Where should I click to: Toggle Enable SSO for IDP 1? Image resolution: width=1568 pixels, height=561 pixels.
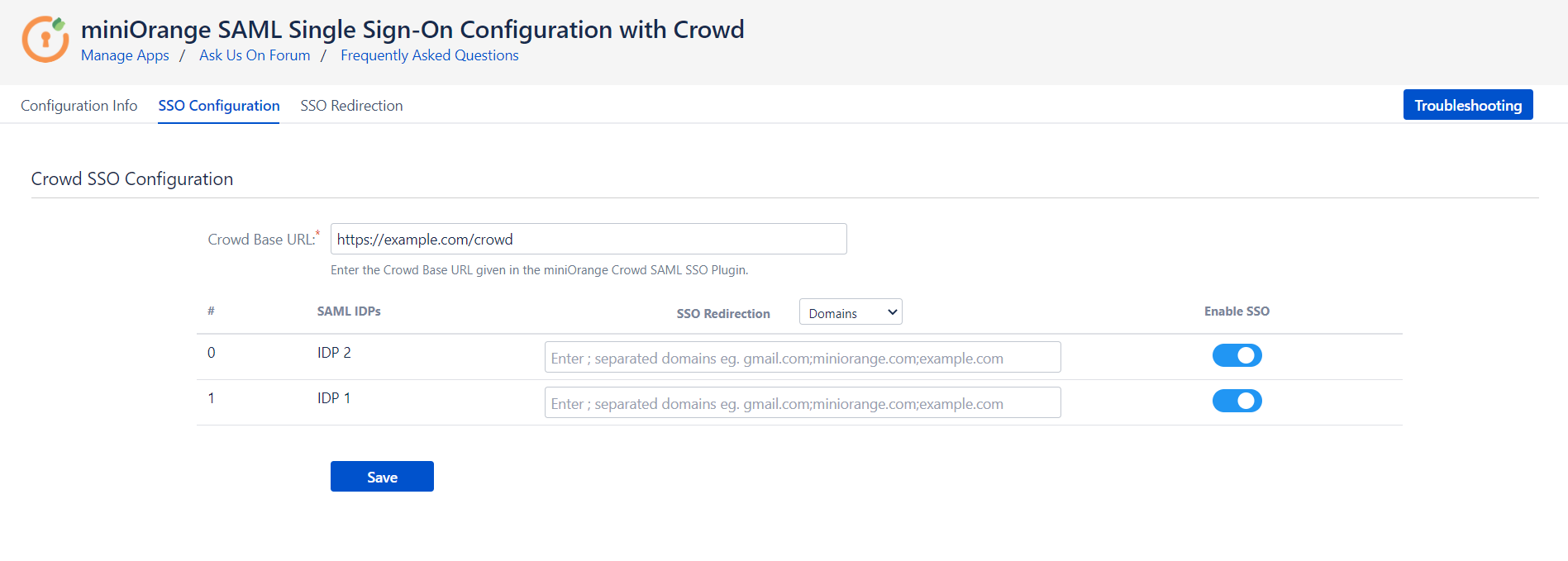[1237, 401]
